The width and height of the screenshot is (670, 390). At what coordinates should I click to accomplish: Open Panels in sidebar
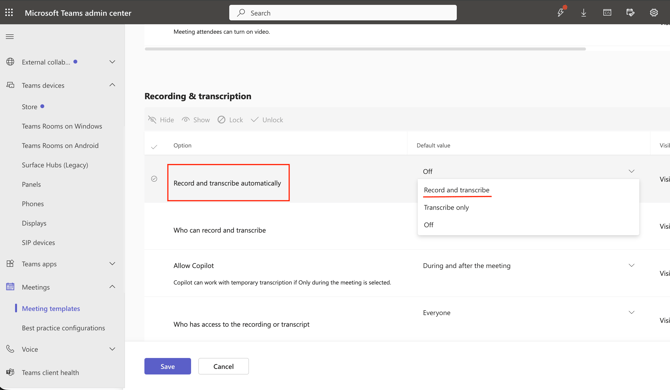[31, 185]
